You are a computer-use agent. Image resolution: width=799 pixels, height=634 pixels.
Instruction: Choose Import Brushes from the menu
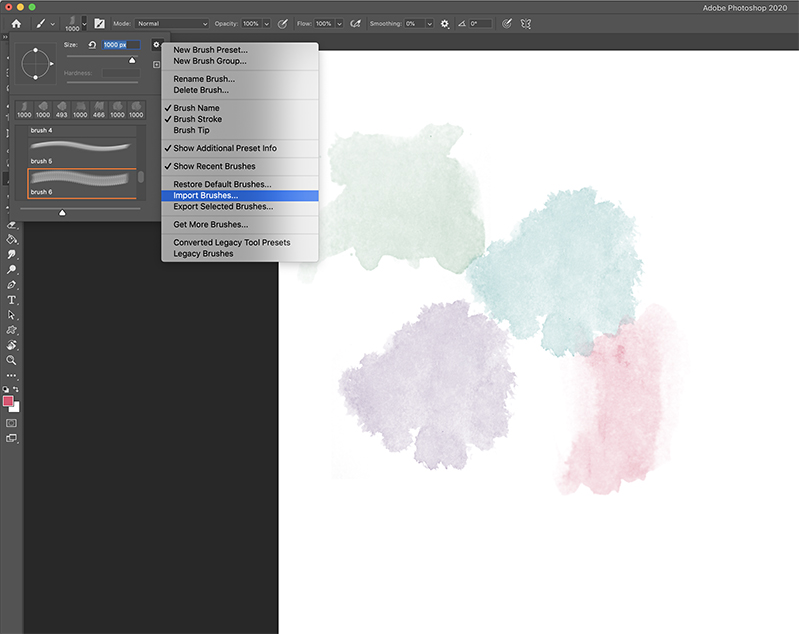[x=206, y=196]
